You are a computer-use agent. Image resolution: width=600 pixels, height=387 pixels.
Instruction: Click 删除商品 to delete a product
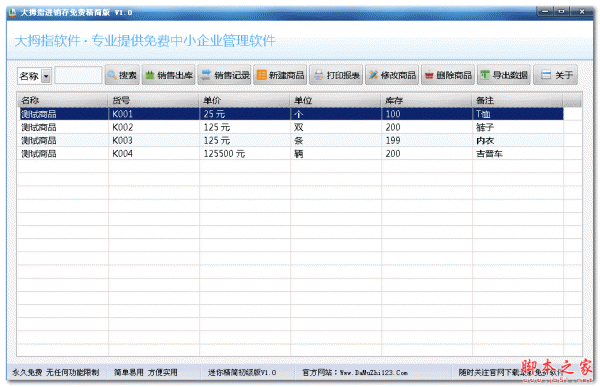[x=448, y=75]
